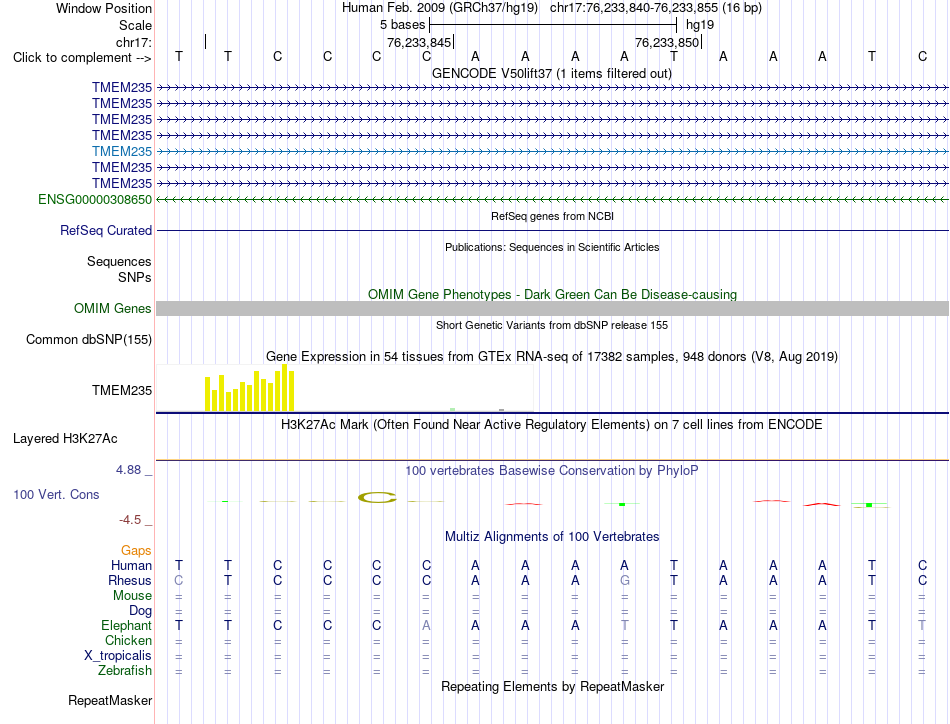950x724 pixels.
Task: Click the 100 Vert. Cons label
Action: (56, 494)
